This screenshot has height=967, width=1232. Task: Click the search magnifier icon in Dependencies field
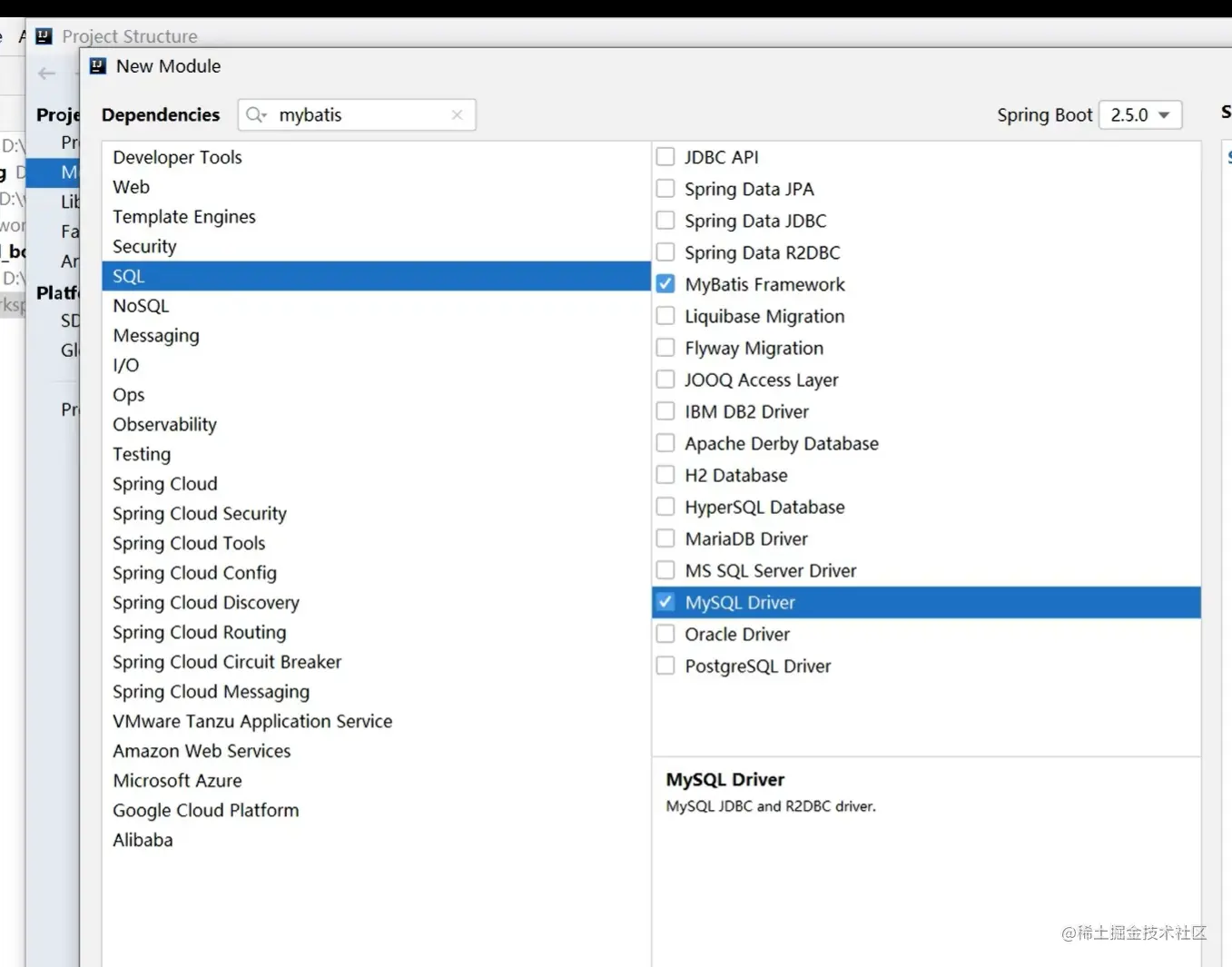tap(256, 115)
